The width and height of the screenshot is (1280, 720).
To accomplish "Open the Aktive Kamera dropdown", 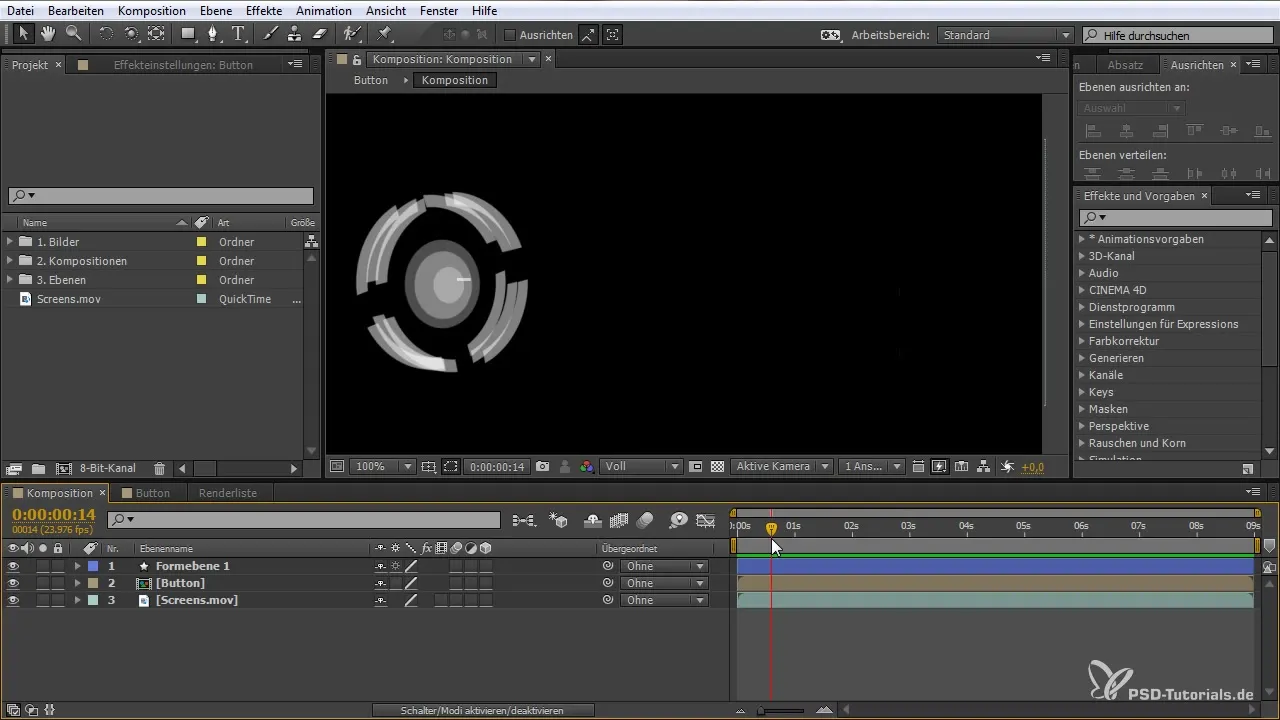I will (x=782, y=467).
